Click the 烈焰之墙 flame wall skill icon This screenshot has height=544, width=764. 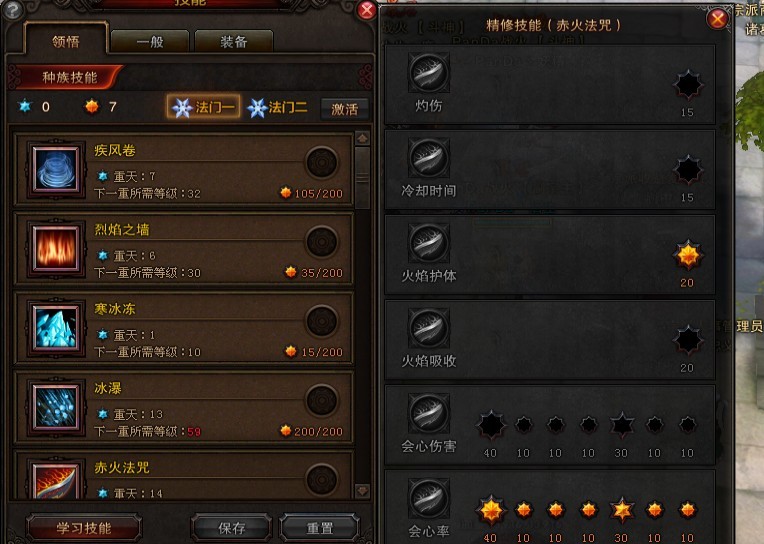click(x=56, y=249)
